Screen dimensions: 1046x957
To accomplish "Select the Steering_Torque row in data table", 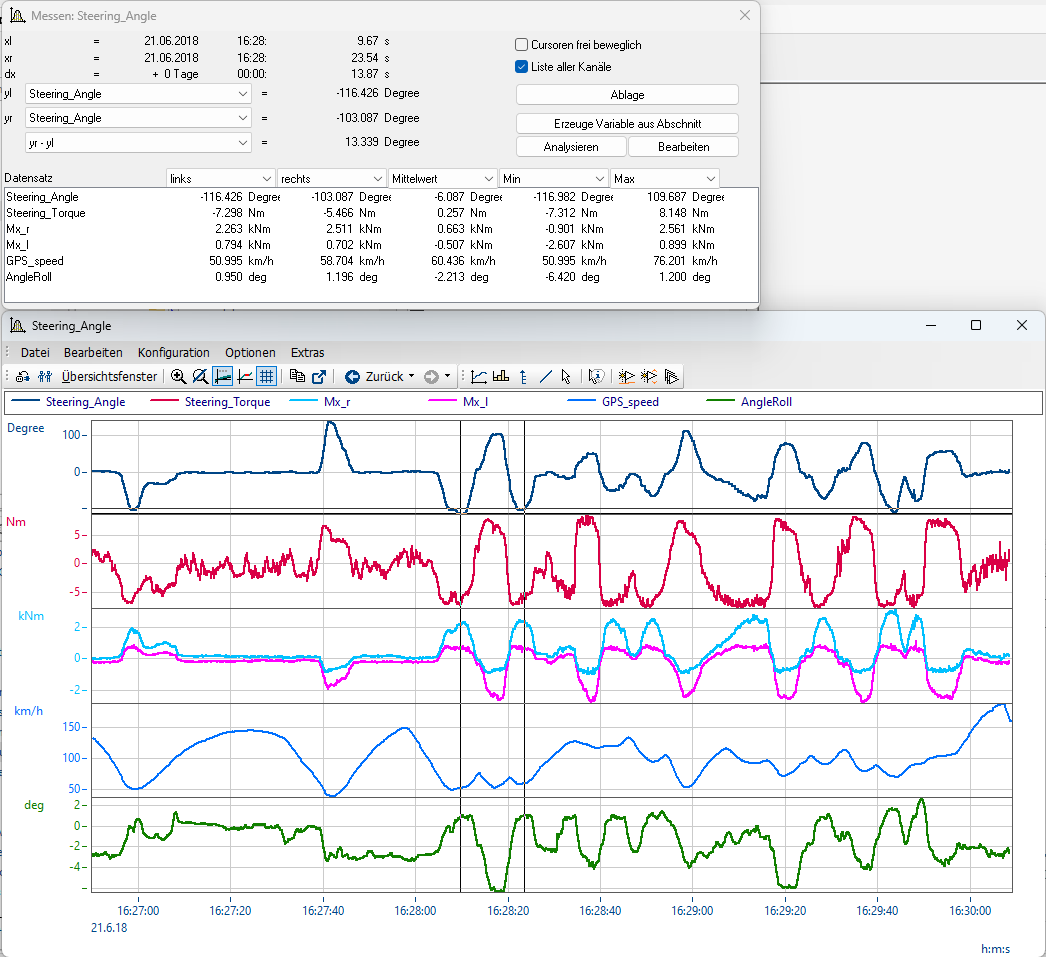I will [46, 213].
